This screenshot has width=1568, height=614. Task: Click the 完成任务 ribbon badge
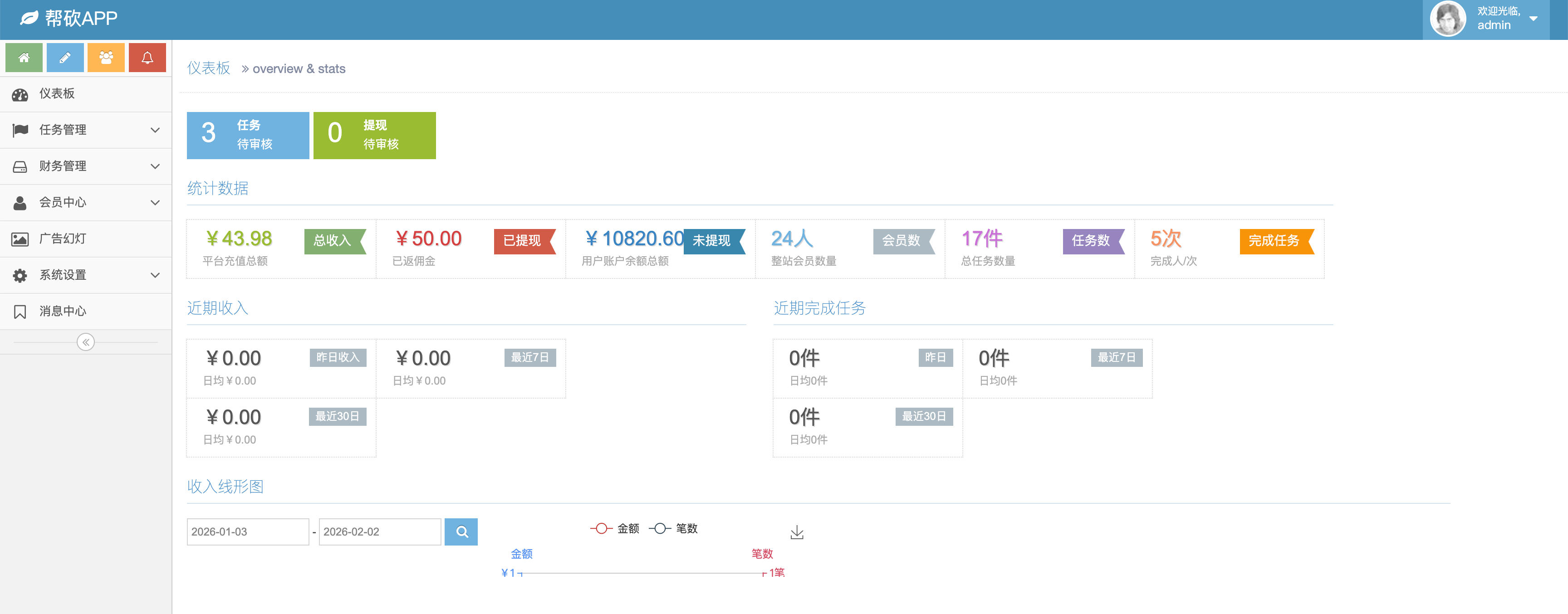1277,241
